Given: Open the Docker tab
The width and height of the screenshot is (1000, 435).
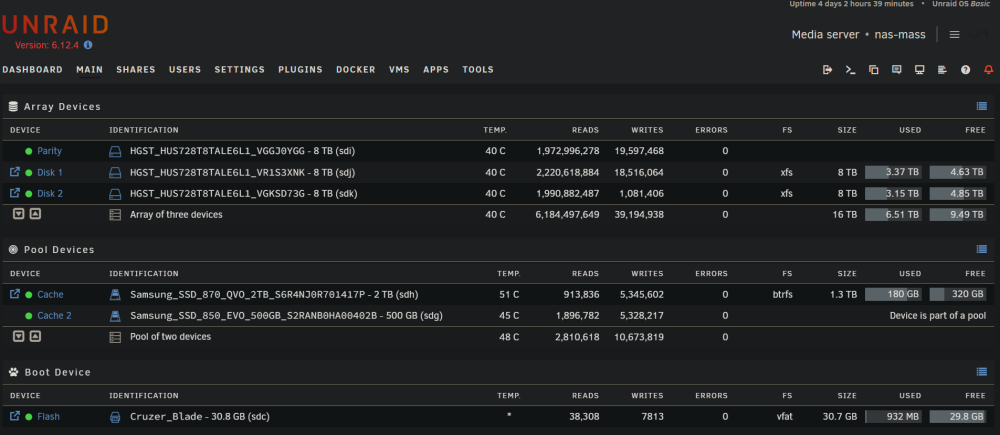Looking at the screenshot, I should [356, 70].
